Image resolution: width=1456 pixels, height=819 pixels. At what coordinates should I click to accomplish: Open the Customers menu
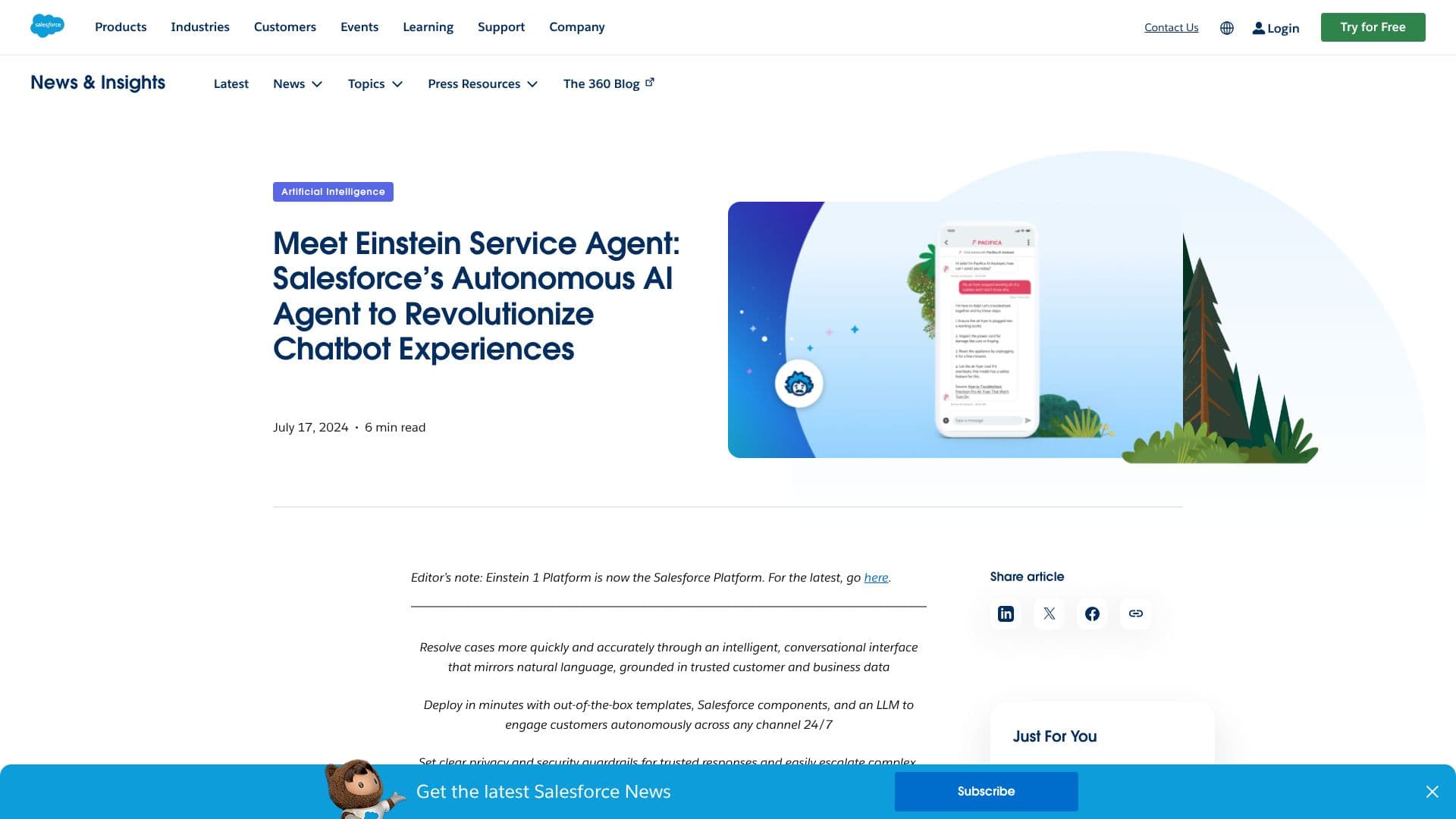point(285,27)
